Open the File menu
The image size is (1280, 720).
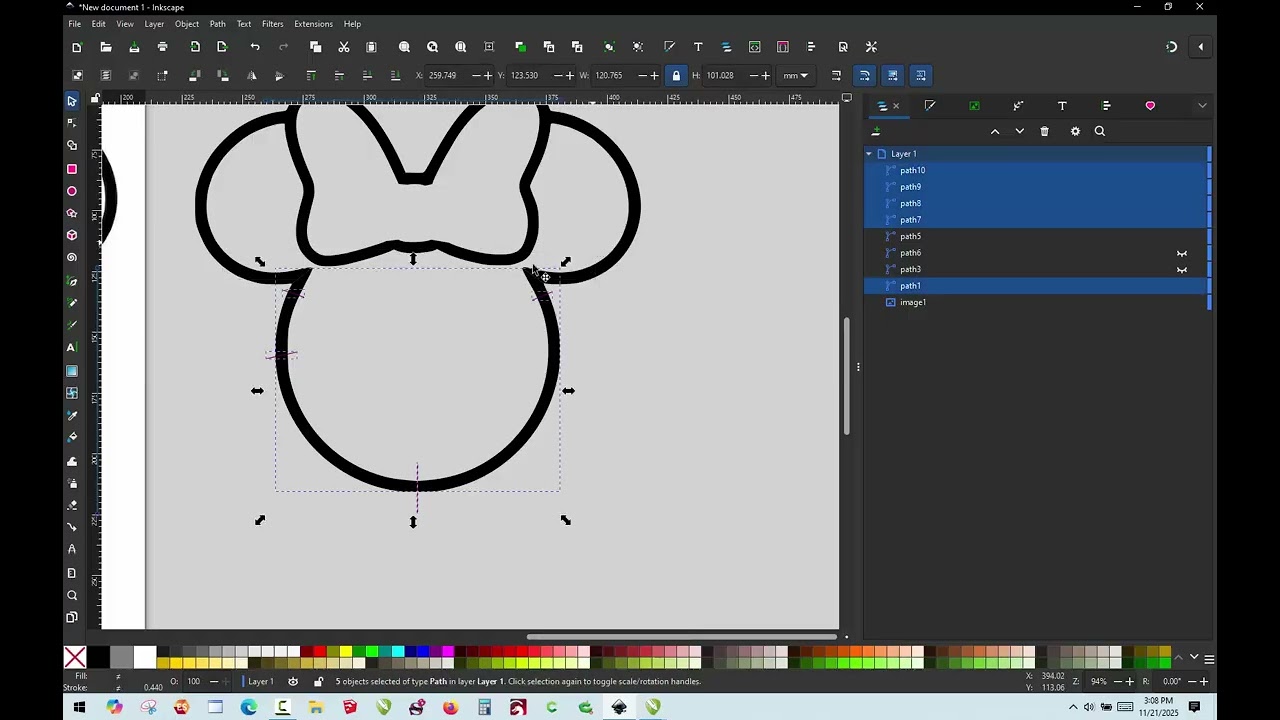pyautogui.click(x=74, y=24)
